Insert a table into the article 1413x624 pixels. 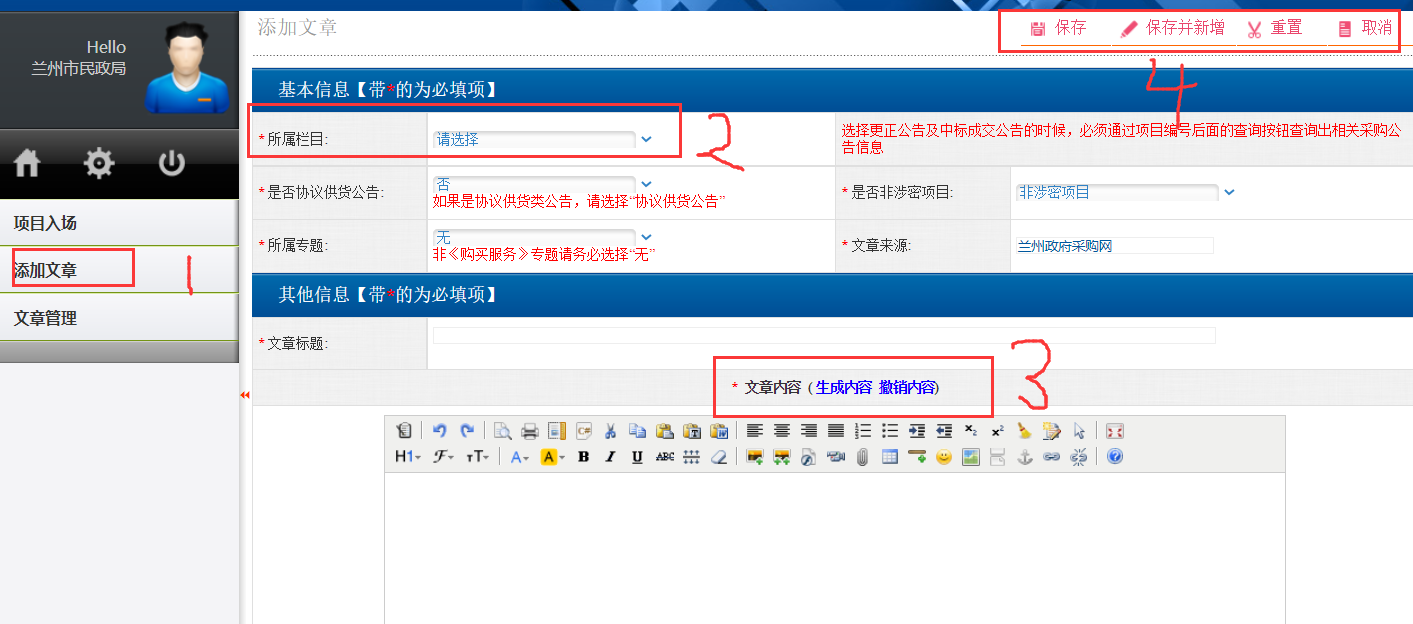click(x=890, y=457)
